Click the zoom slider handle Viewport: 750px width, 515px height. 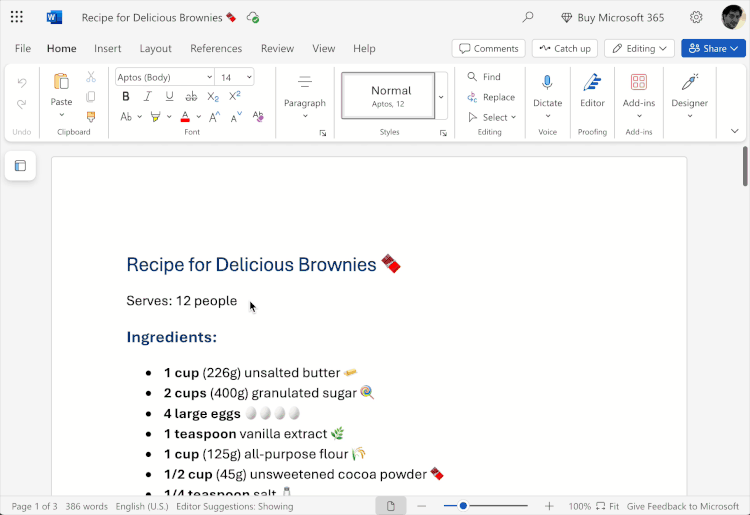(463, 505)
